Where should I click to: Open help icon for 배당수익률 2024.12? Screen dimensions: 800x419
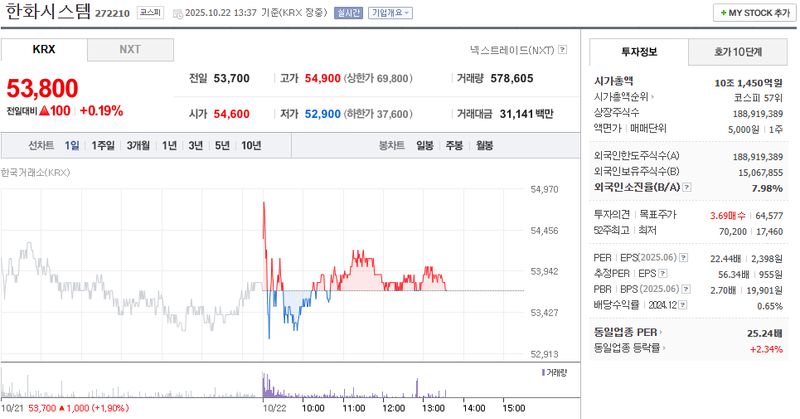pyautogui.click(x=683, y=305)
